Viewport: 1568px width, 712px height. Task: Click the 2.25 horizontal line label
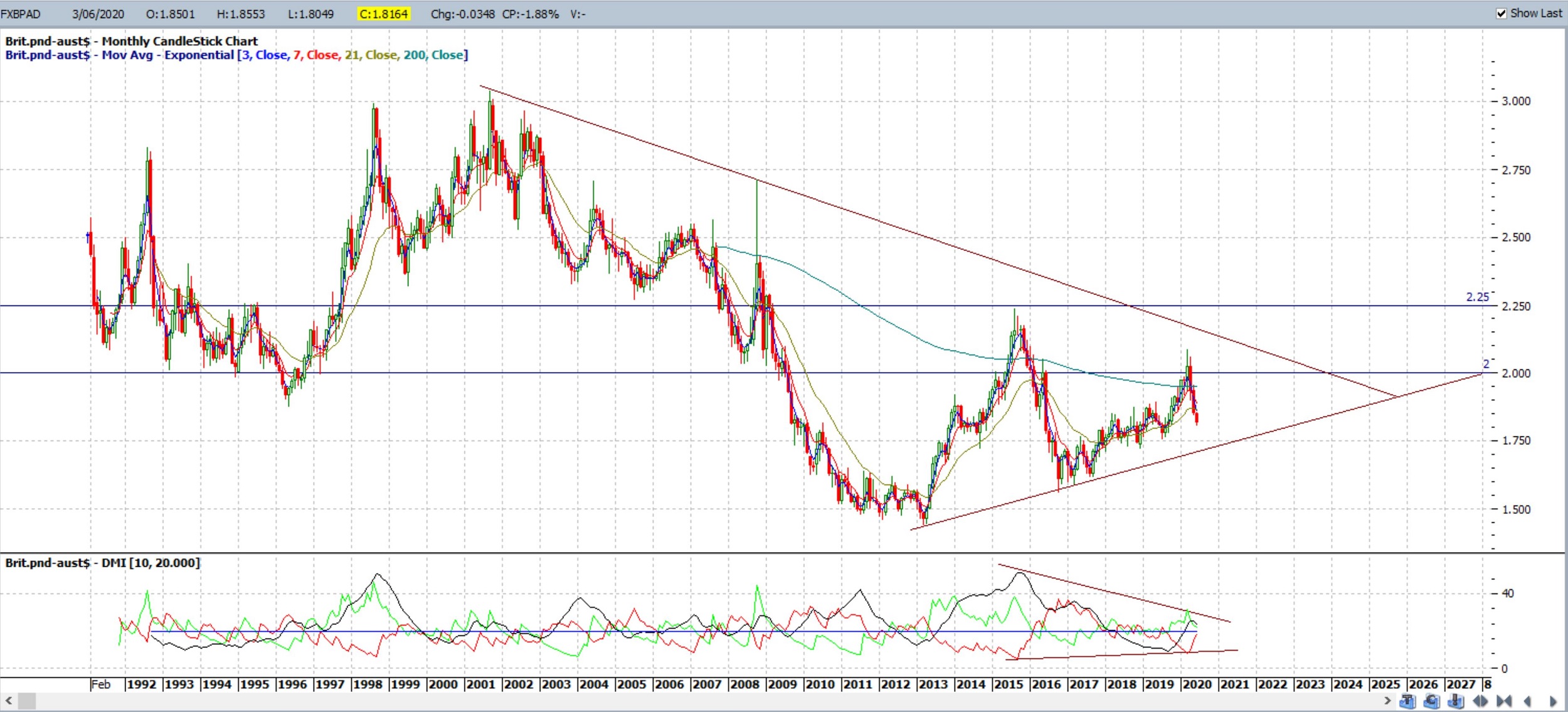coord(1477,297)
